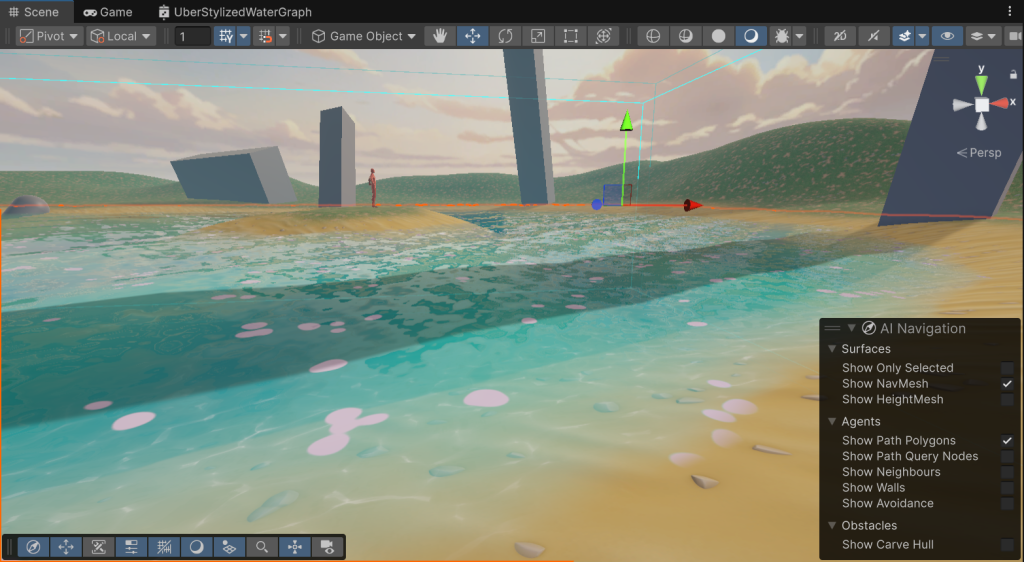Open the camera overlay button in bottom bar
This screenshot has width=1024, height=562.
(326, 547)
